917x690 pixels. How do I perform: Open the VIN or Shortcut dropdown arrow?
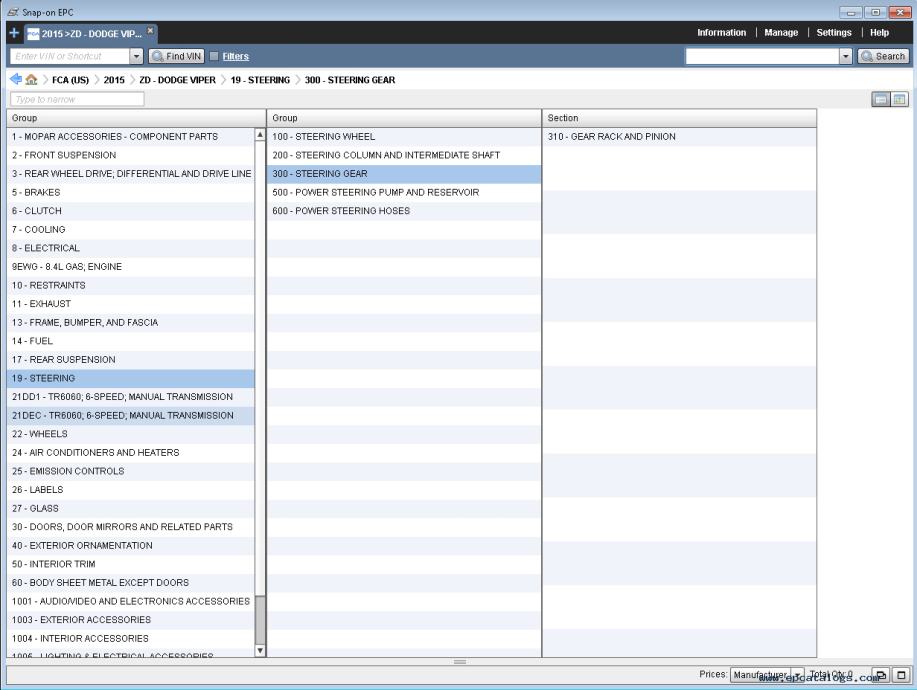click(x=137, y=57)
